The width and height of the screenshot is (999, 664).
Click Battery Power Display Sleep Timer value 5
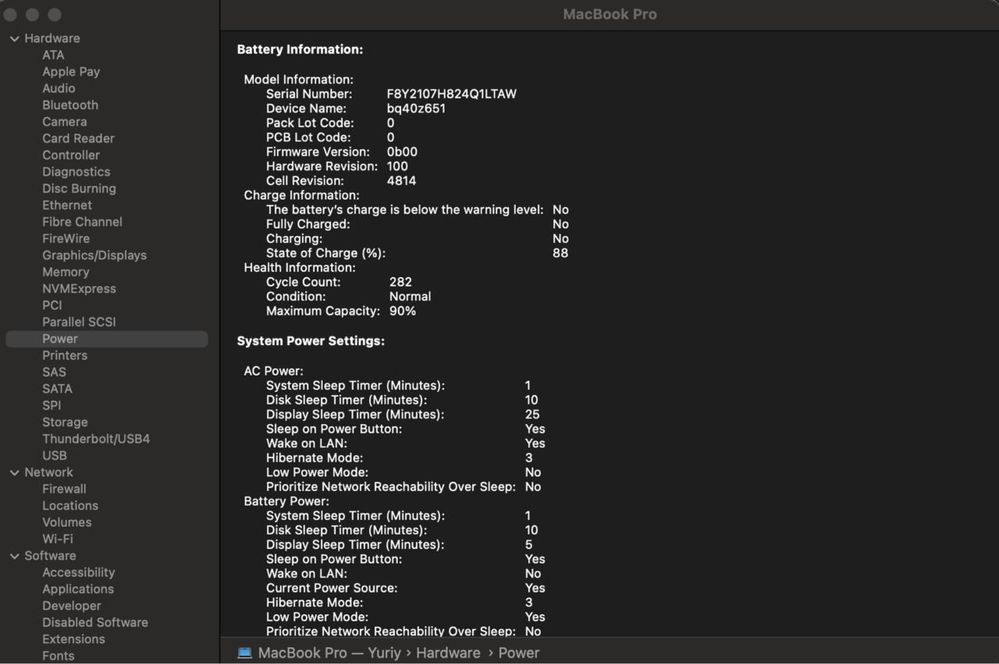point(529,545)
